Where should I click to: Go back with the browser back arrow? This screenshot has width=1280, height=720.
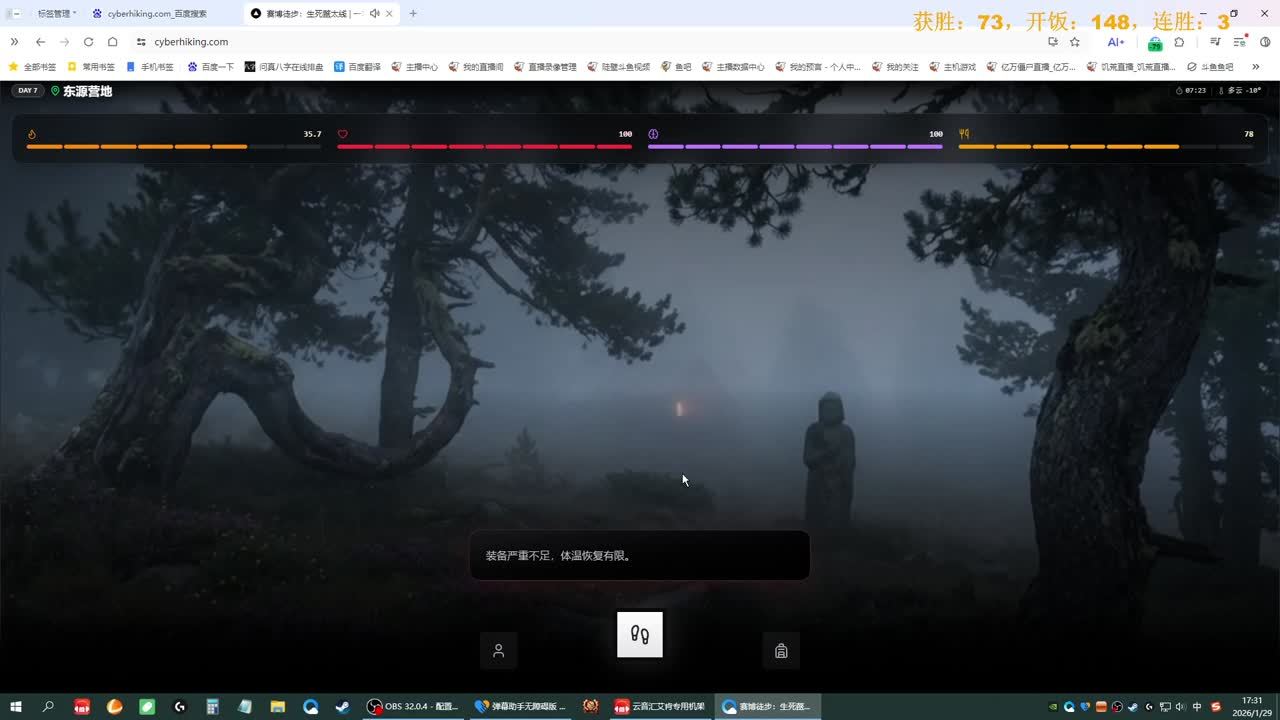(x=40, y=42)
